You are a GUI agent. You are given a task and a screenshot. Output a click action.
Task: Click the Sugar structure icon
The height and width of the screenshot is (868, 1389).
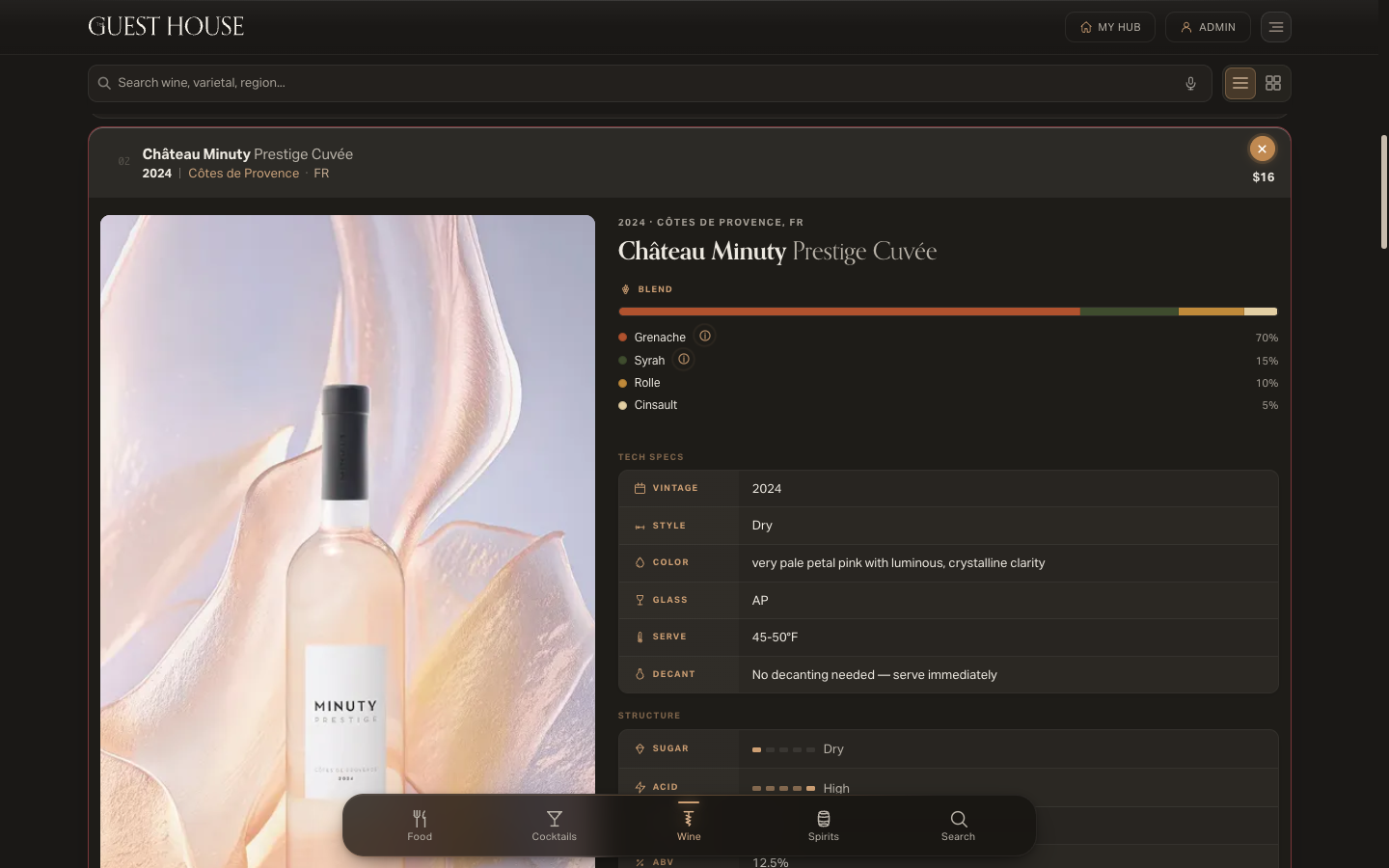[640, 748]
